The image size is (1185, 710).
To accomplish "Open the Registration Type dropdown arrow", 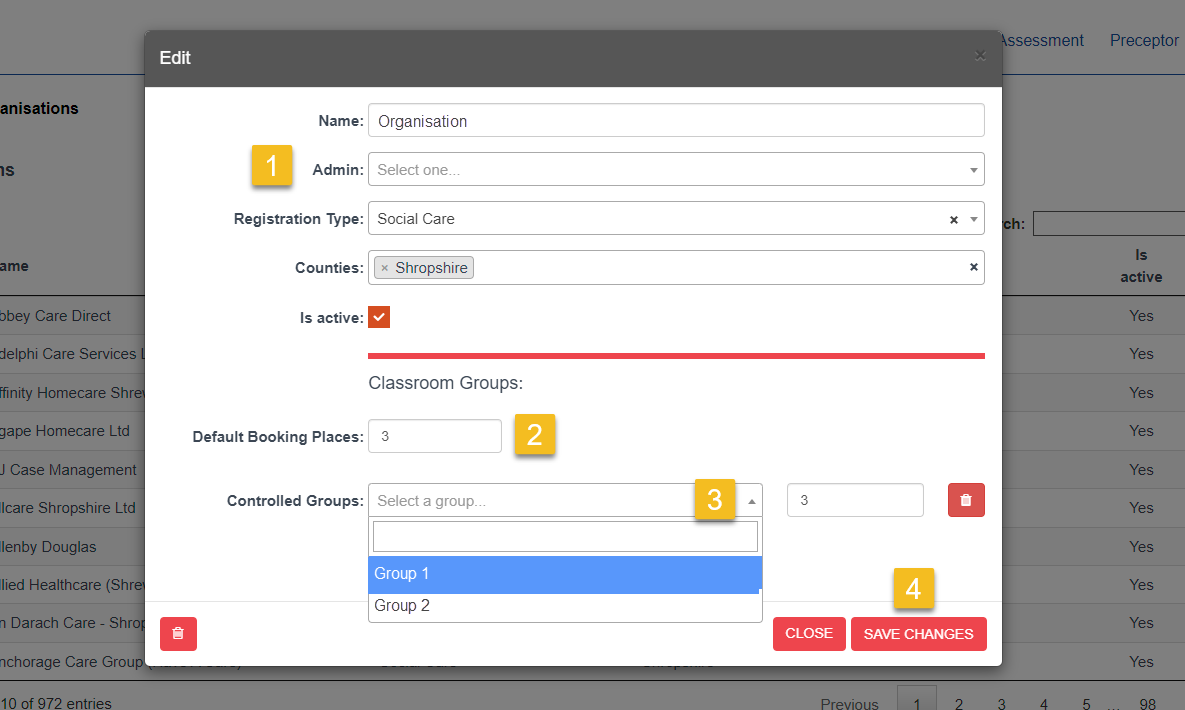I will click(x=973, y=219).
